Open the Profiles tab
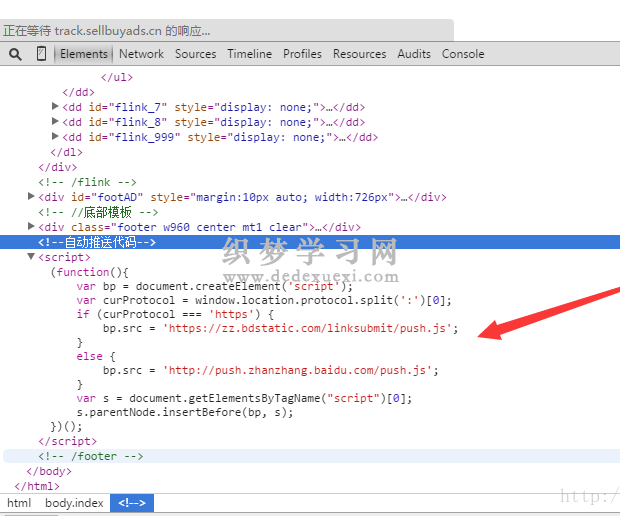This screenshot has height=516, width=620. click(x=302, y=54)
